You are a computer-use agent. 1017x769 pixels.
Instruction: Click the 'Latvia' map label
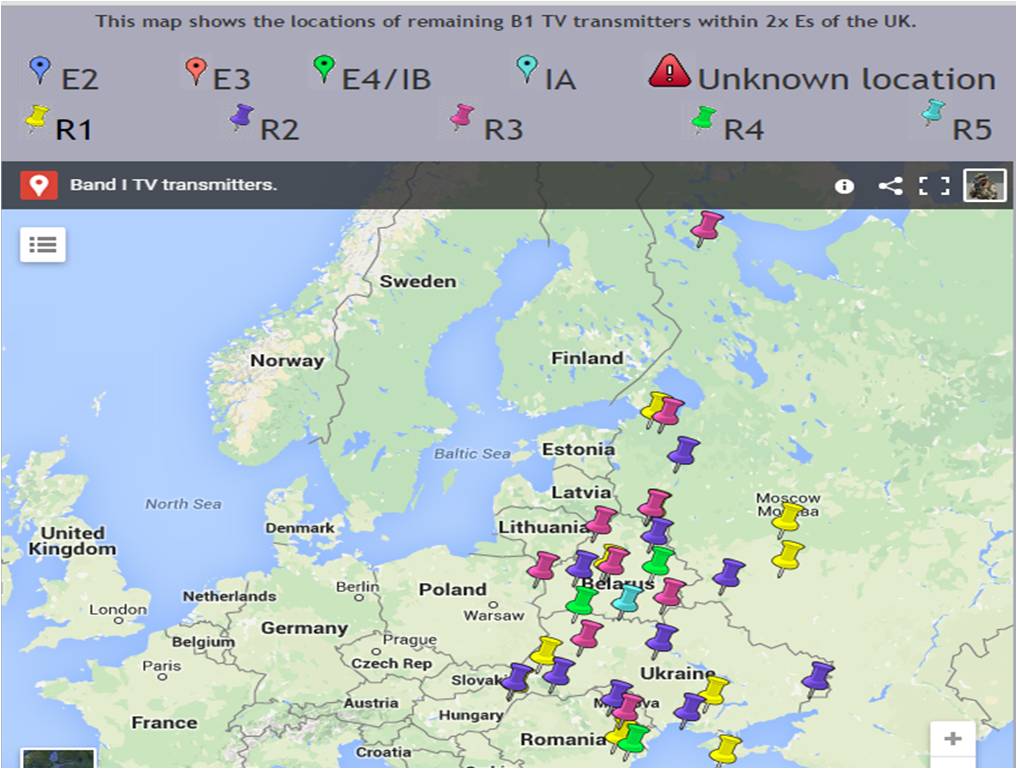(x=581, y=493)
